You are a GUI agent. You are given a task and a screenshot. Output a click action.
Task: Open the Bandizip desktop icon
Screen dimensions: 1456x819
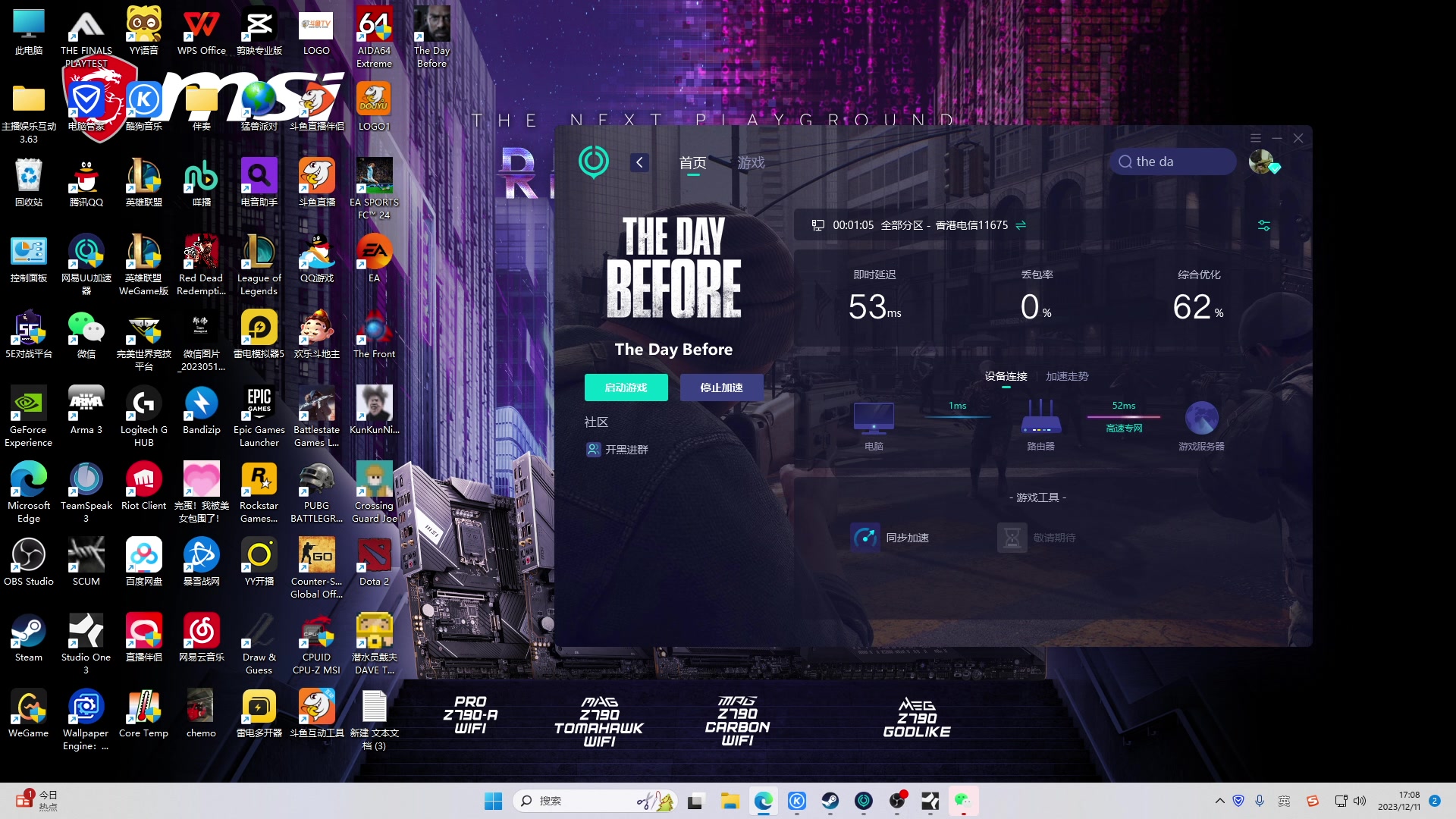click(x=202, y=411)
